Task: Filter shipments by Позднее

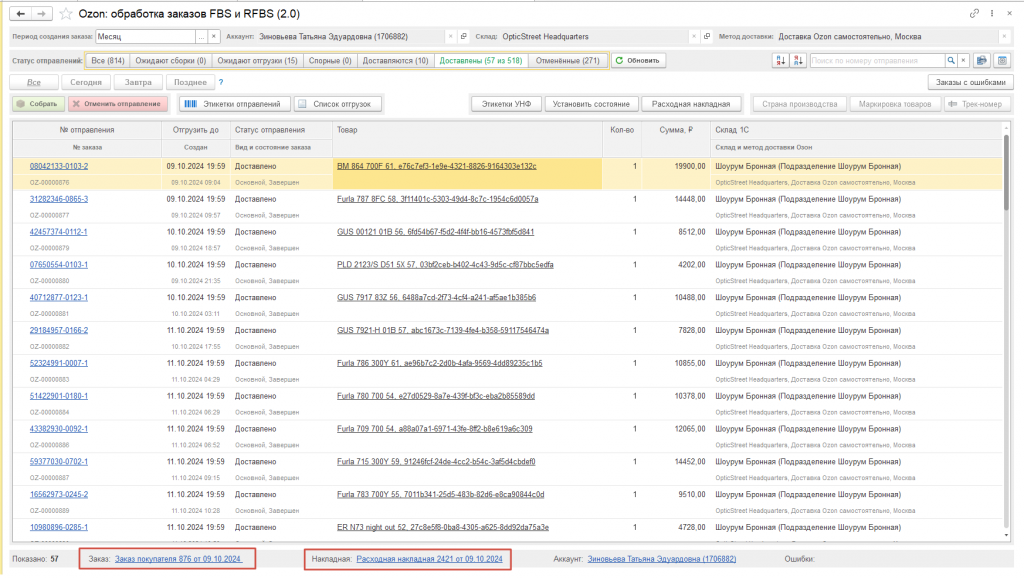Action: [x=190, y=82]
